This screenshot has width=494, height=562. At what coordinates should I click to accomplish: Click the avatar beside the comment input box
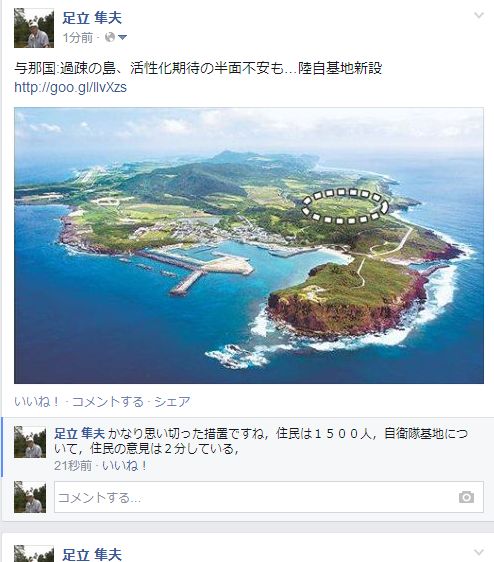30,497
